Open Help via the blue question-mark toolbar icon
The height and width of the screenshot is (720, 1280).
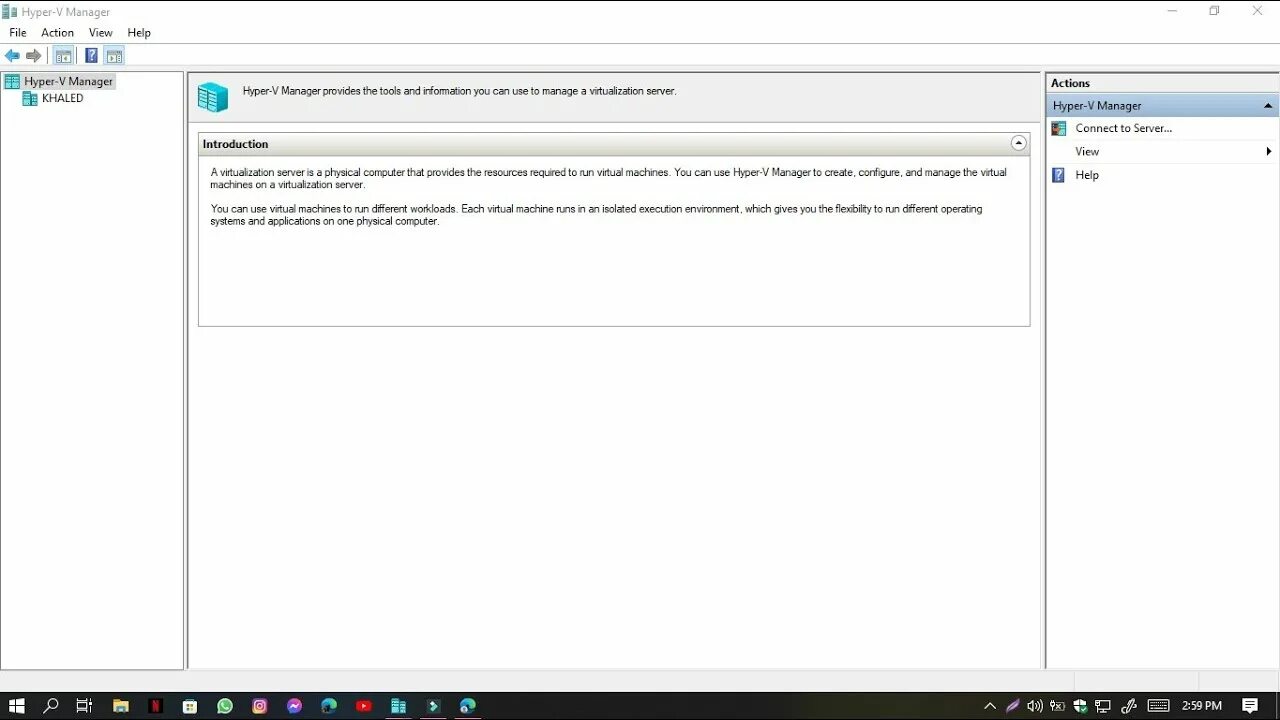[x=91, y=56]
